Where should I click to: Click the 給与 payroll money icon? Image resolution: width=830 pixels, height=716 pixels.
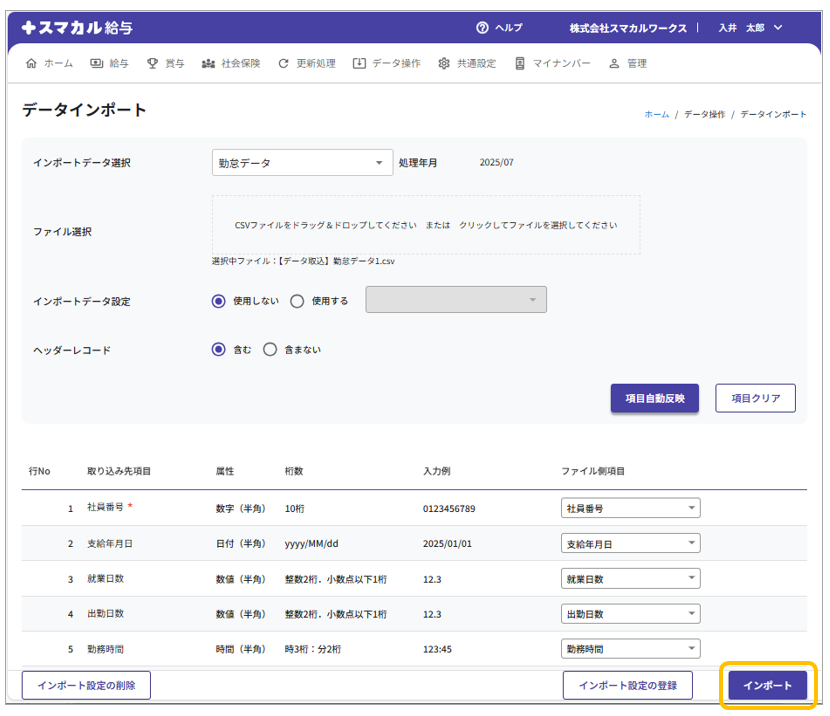tap(97, 63)
